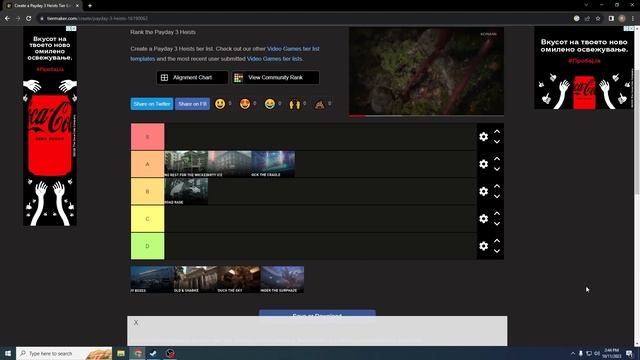React with the poop emoji
This screenshot has width=640, height=360.
click(x=320, y=104)
